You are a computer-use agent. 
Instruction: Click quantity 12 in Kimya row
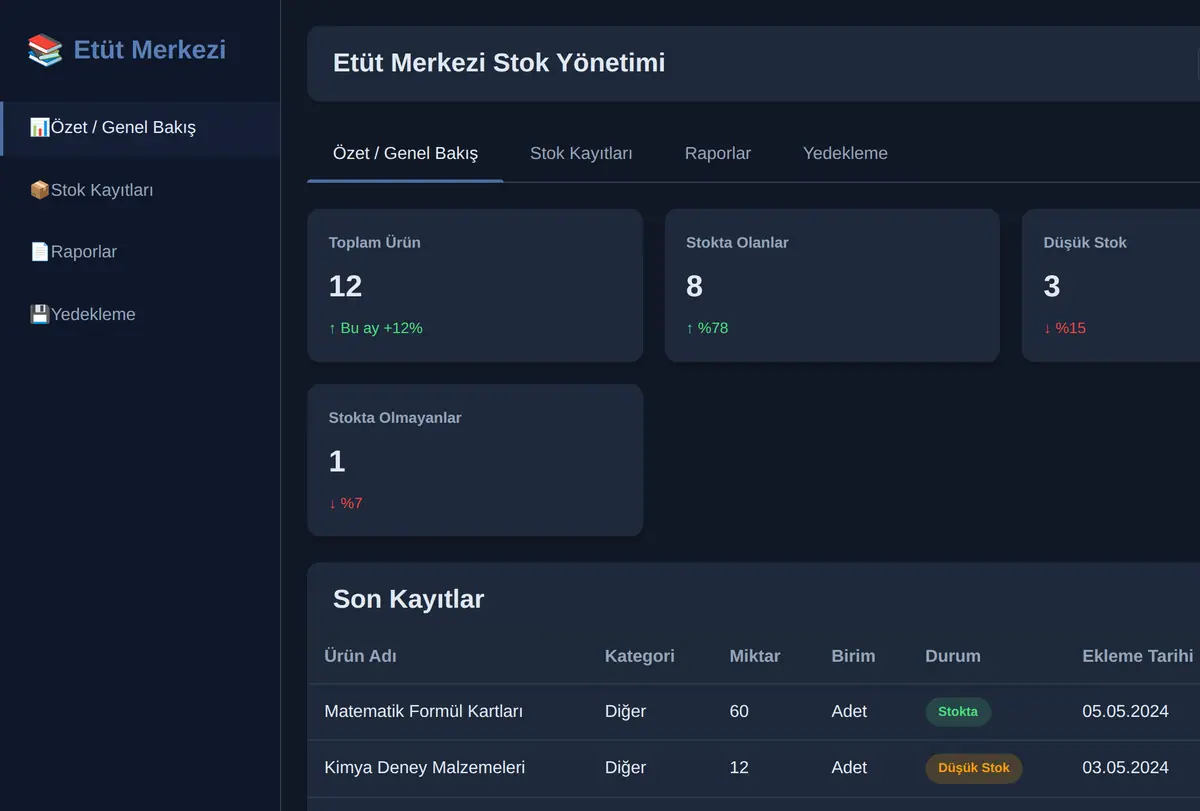[739, 768]
